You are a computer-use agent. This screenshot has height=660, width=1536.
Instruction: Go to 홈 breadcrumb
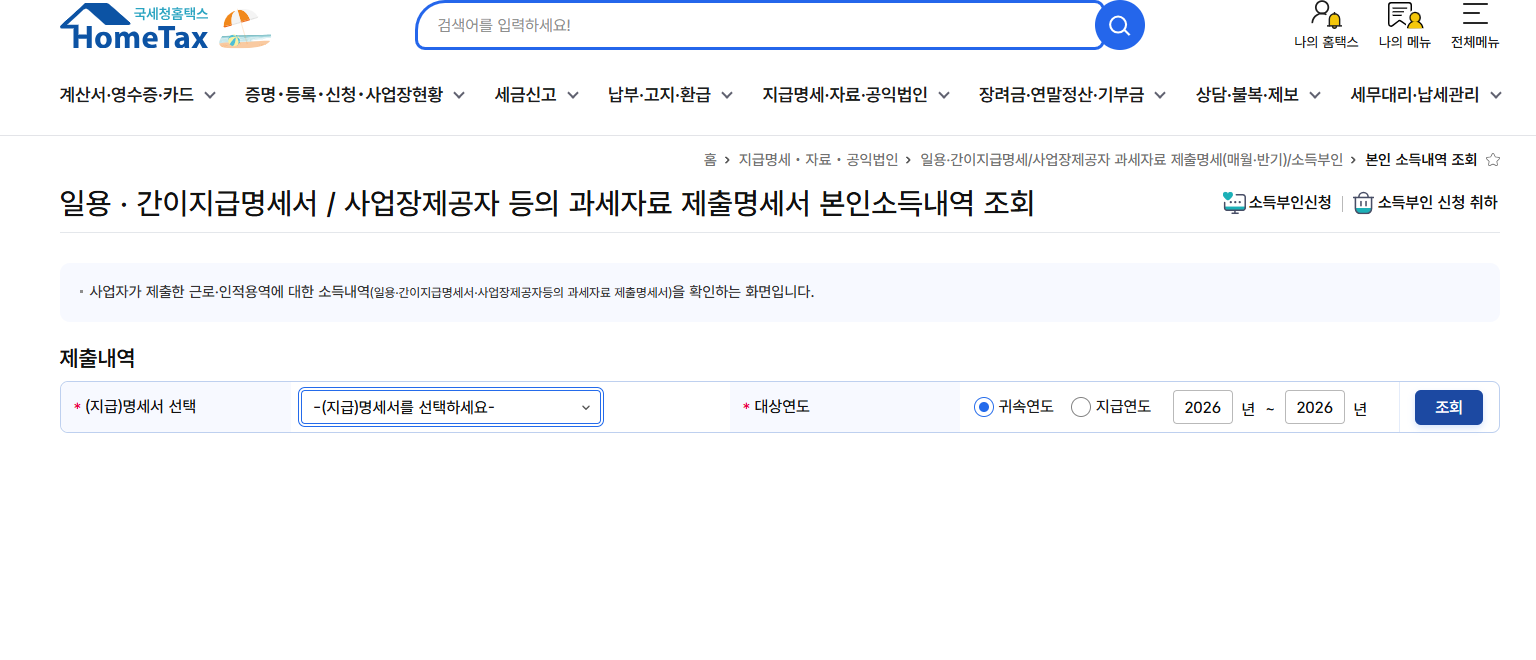pyautogui.click(x=710, y=160)
